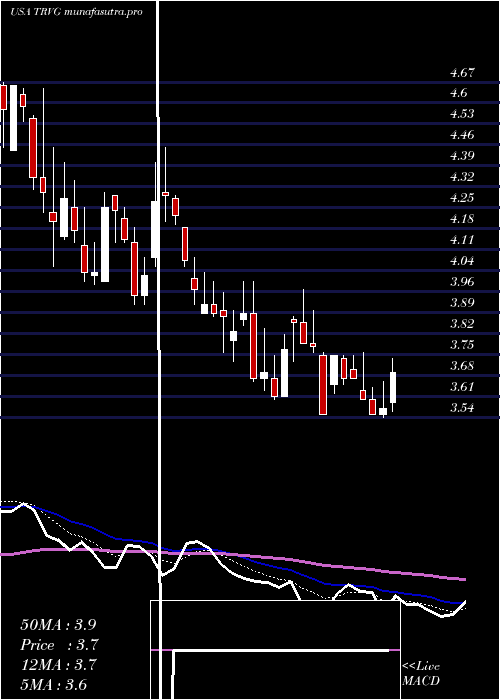Select the 4.11 price axis label
The height and width of the screenshot is (700, 500).
[x=463, y=240]
